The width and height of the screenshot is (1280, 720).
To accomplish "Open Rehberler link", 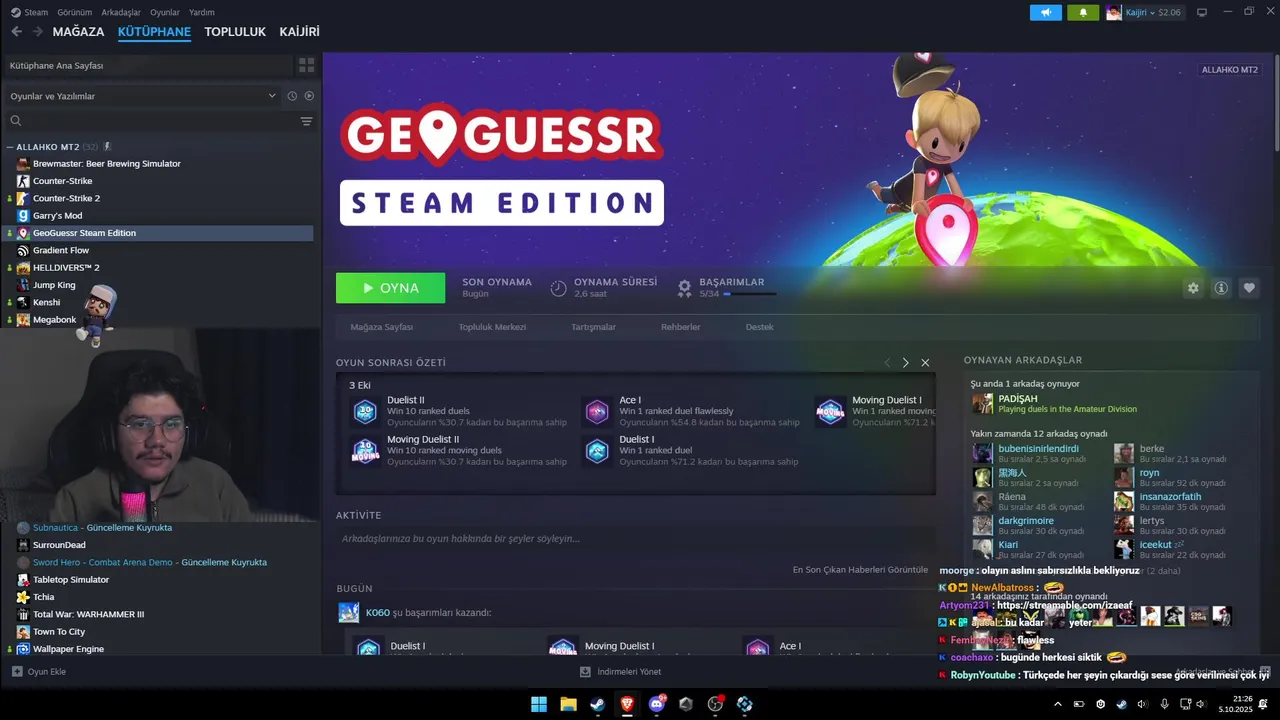I will tap(680, 327).
